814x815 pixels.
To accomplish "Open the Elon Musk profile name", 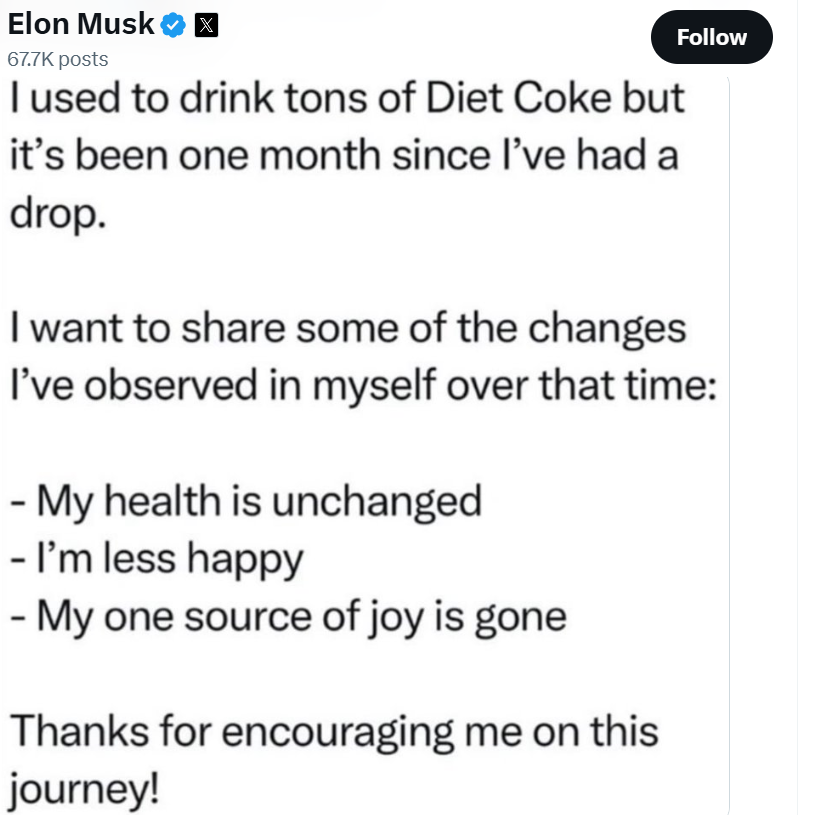I will point(81,24).
